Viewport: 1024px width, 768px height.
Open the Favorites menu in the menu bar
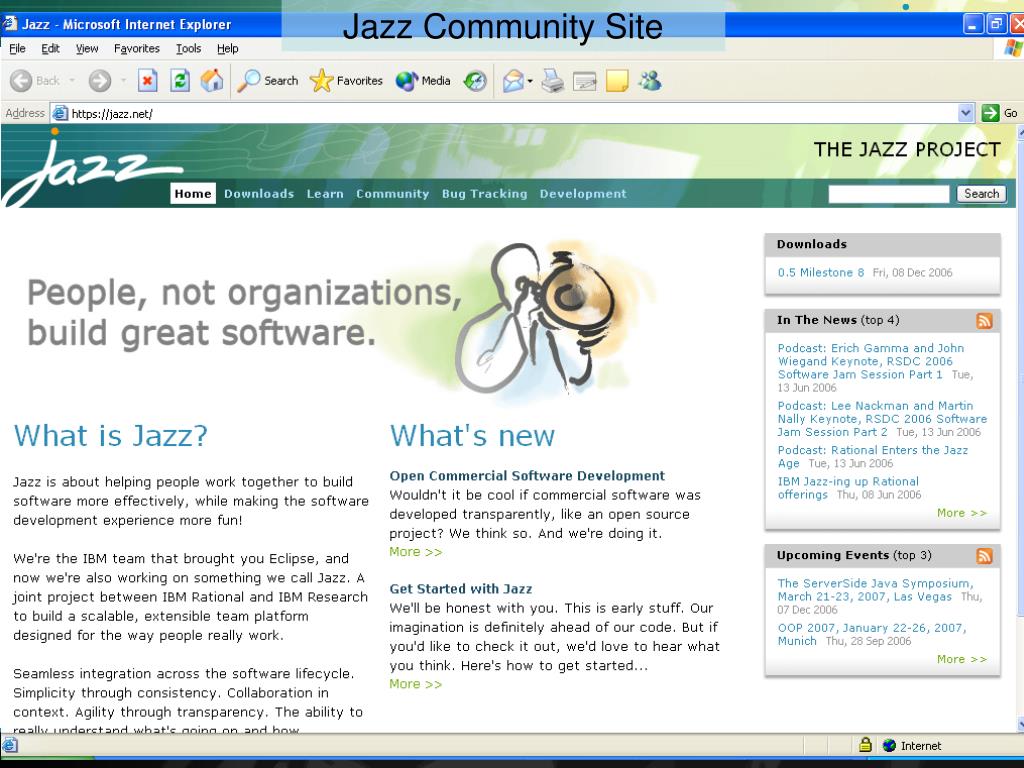[136, 48]
